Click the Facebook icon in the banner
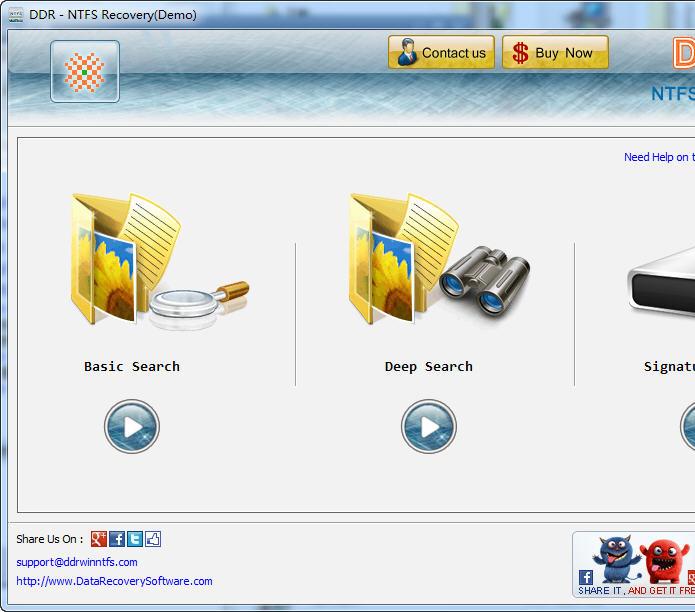The width and height of the screenshot is (695, 612). point(586,577)
